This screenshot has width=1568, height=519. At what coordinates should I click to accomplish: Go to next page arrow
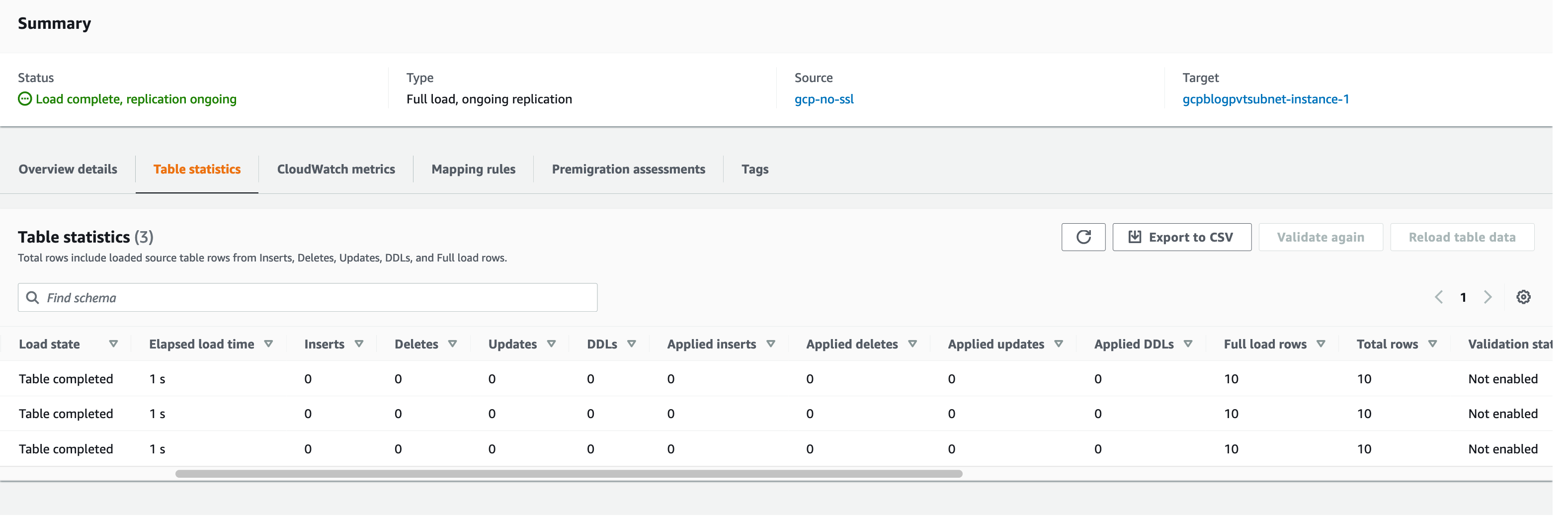1487,297
